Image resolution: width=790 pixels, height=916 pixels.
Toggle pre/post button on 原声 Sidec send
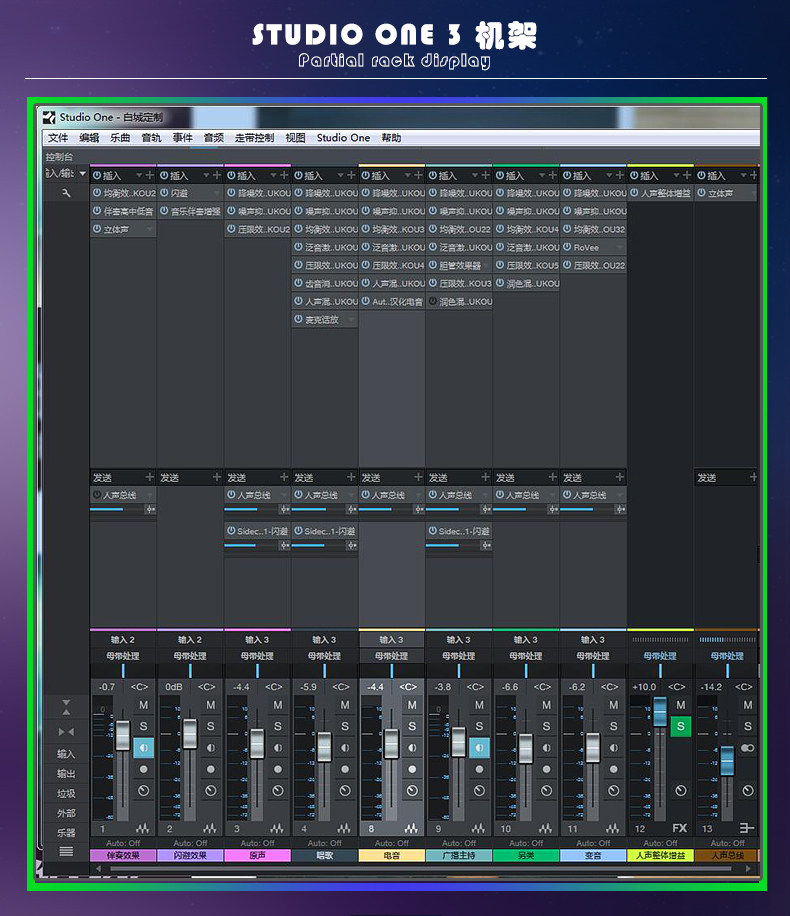click(285, 546)
